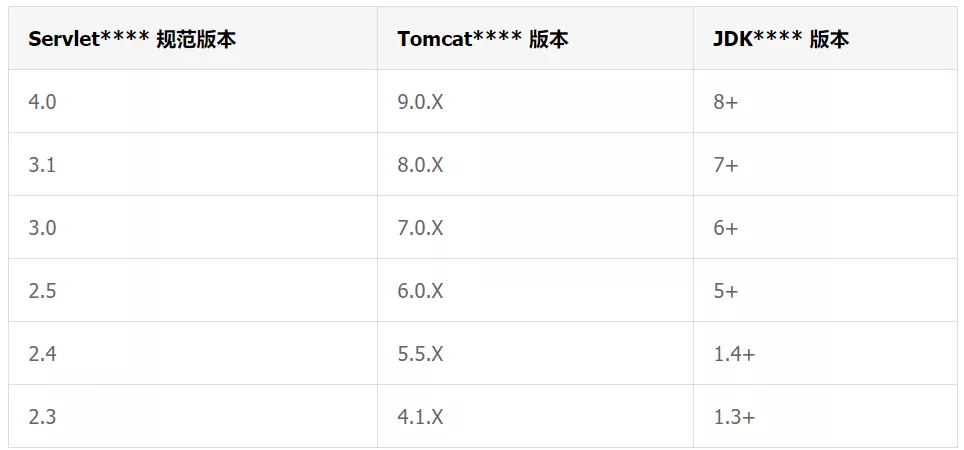This screenshot has width=964, height=450.
Task: Select the JDK 5+ cell
Action: coord(825,290)
